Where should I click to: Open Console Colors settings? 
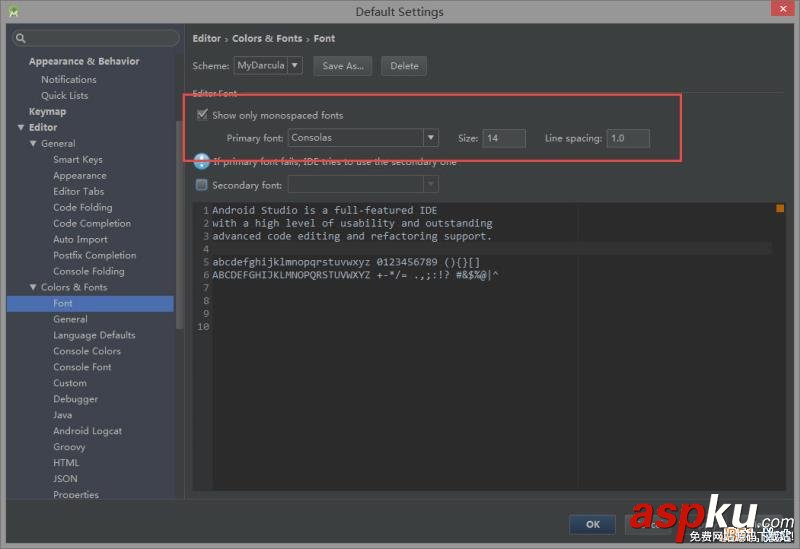pos(87,351)
